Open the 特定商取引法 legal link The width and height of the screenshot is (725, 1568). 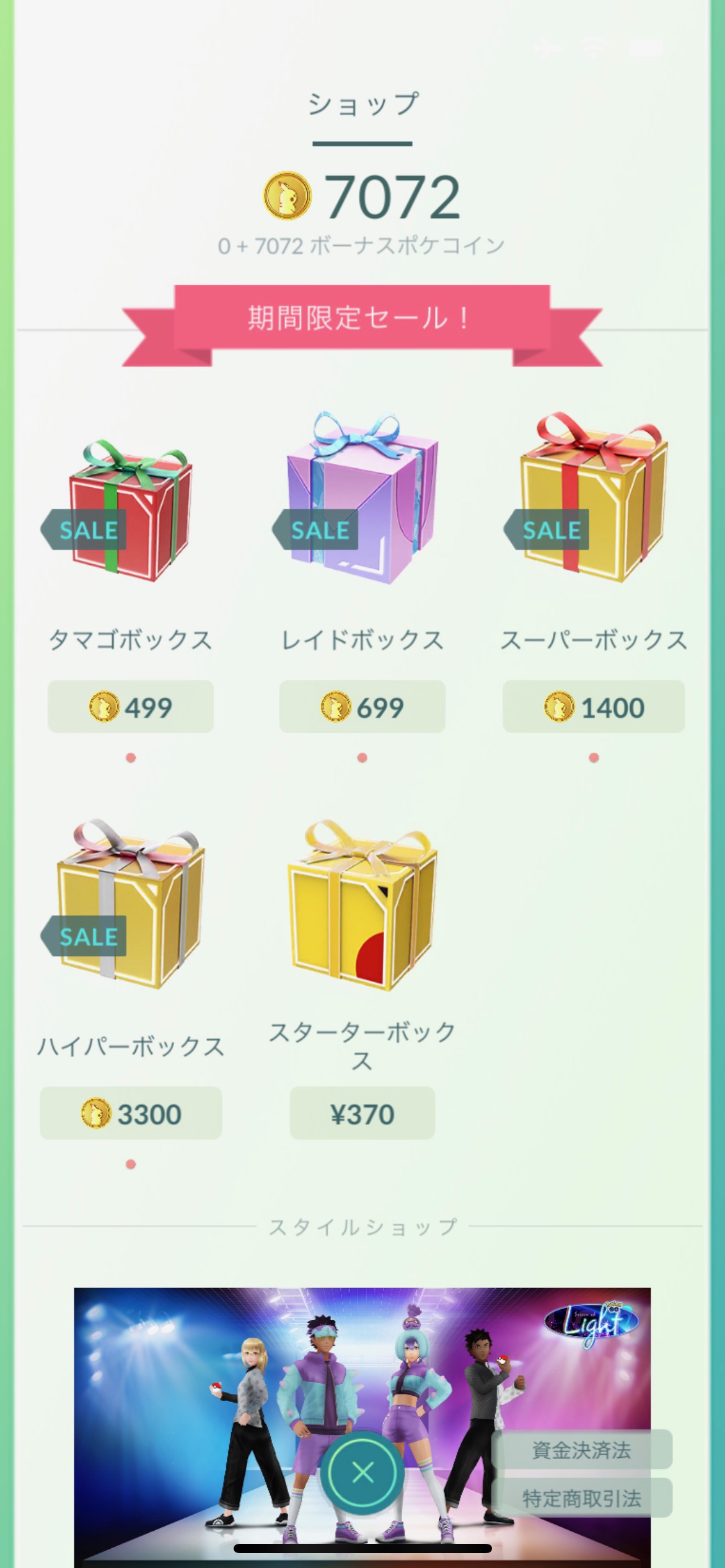coord(581,1498)
